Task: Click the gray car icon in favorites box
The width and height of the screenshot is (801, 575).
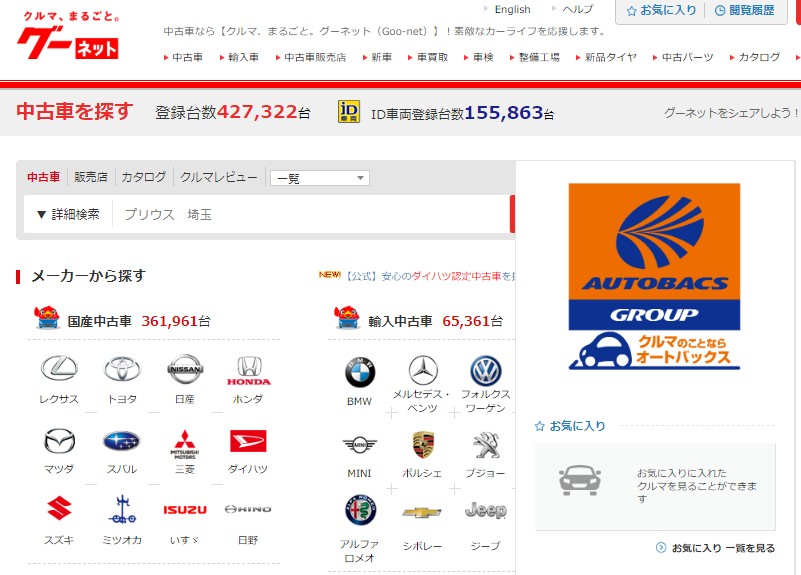Action: [580, 480]
